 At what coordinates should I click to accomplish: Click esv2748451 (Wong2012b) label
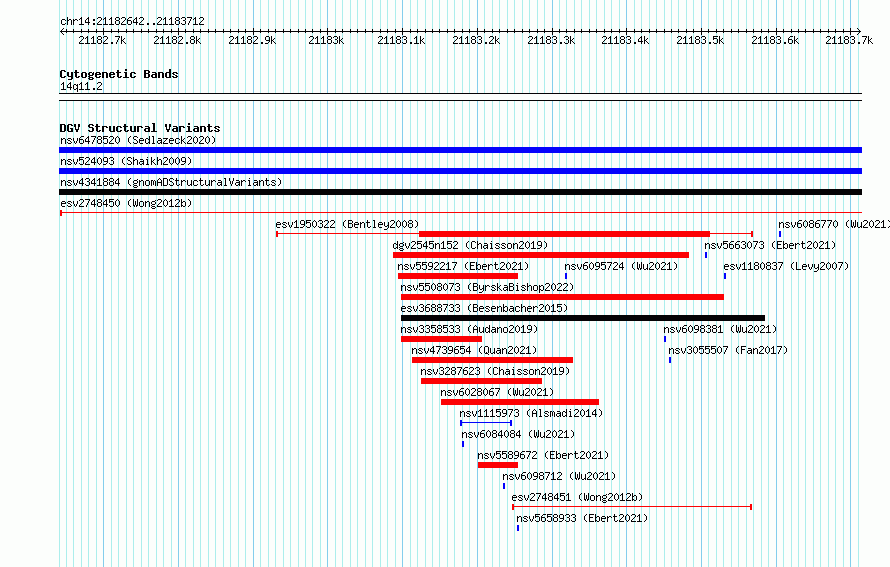pos(577,497)
